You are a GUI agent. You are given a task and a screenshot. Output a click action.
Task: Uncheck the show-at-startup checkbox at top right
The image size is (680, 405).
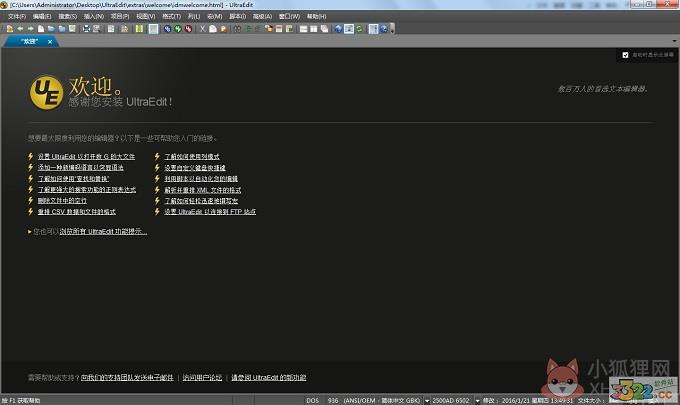625,55
